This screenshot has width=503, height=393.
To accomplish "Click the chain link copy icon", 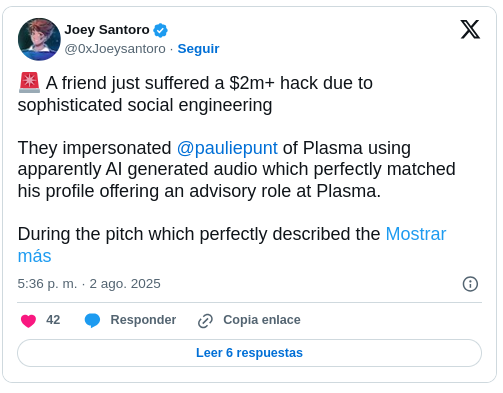I will (205, 321).
